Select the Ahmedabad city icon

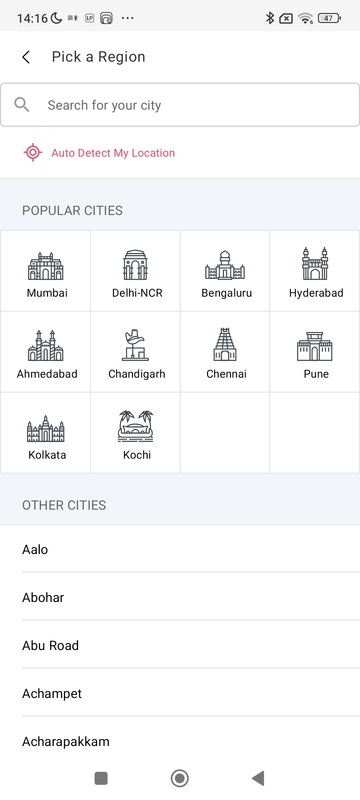[x=46, y=345]
